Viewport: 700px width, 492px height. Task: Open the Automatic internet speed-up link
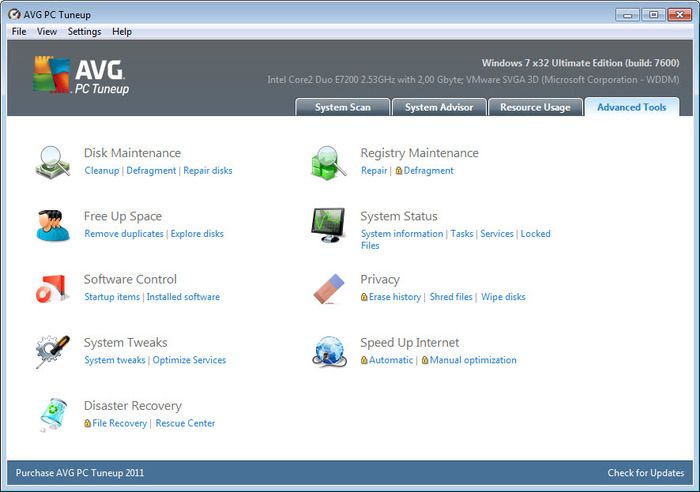[x=391, y=360]
